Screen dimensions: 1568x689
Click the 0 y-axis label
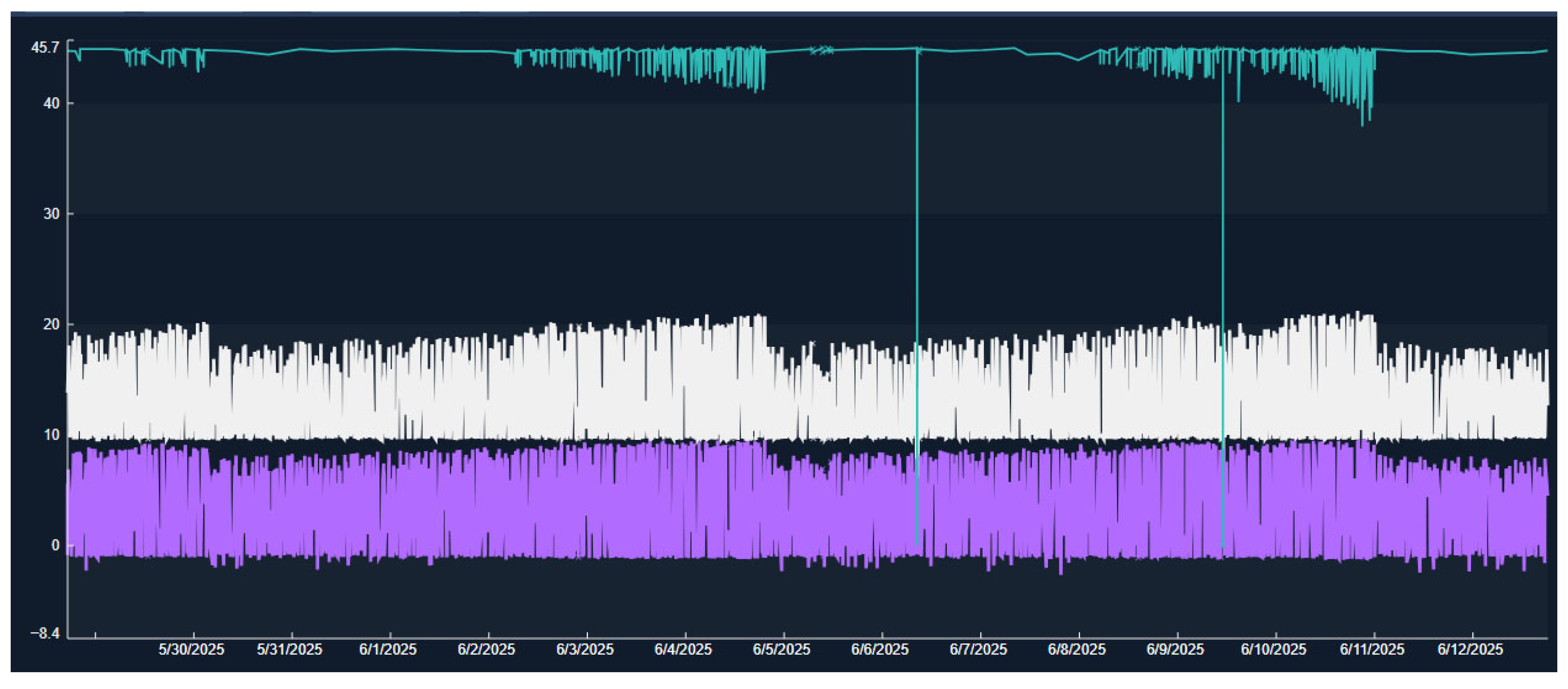55,545
